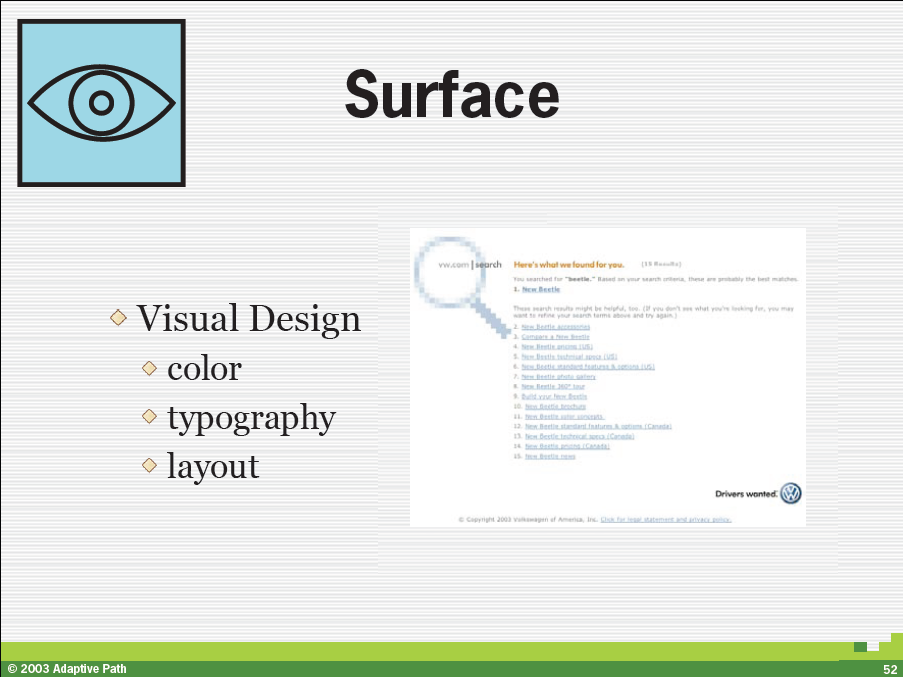Open 'New Beetle news' result
This screenshot has width=903, height=677.
pos(550,456)
